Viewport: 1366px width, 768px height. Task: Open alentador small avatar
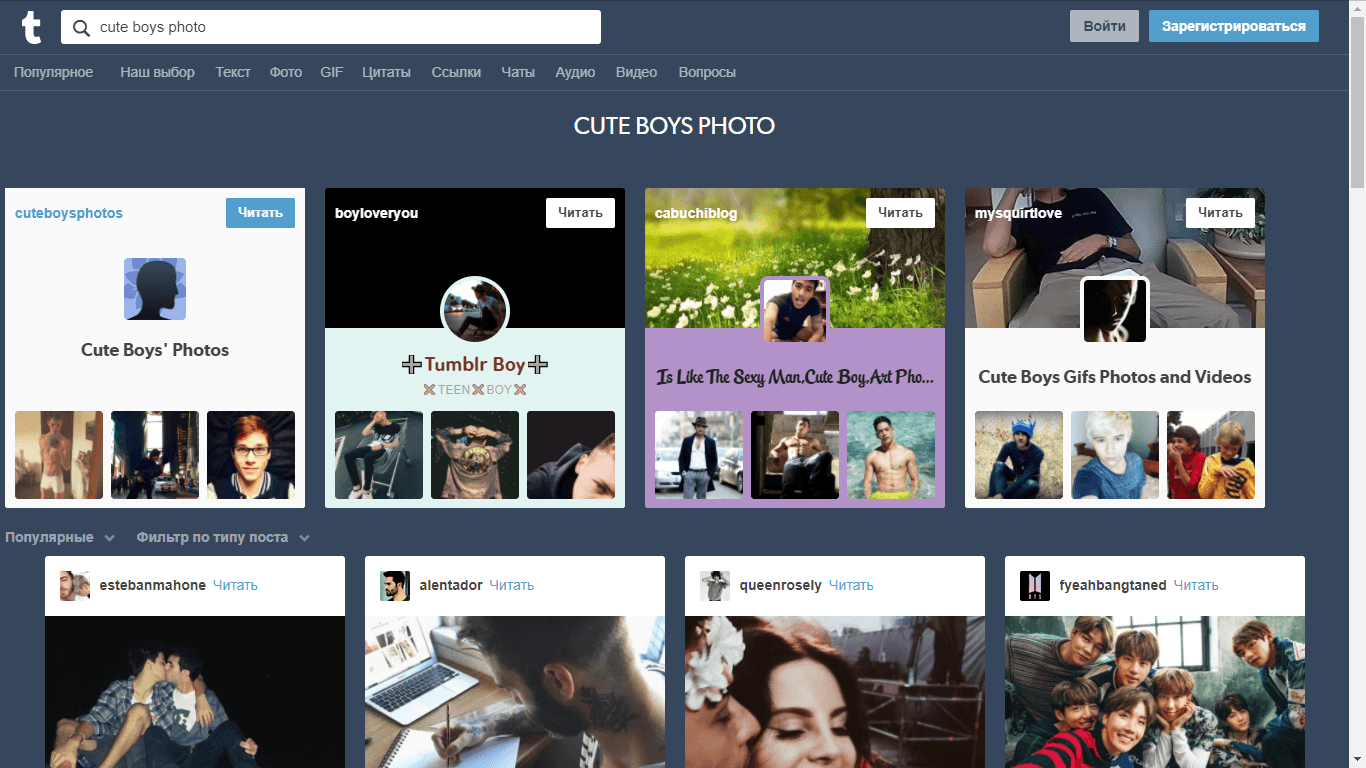395,586
